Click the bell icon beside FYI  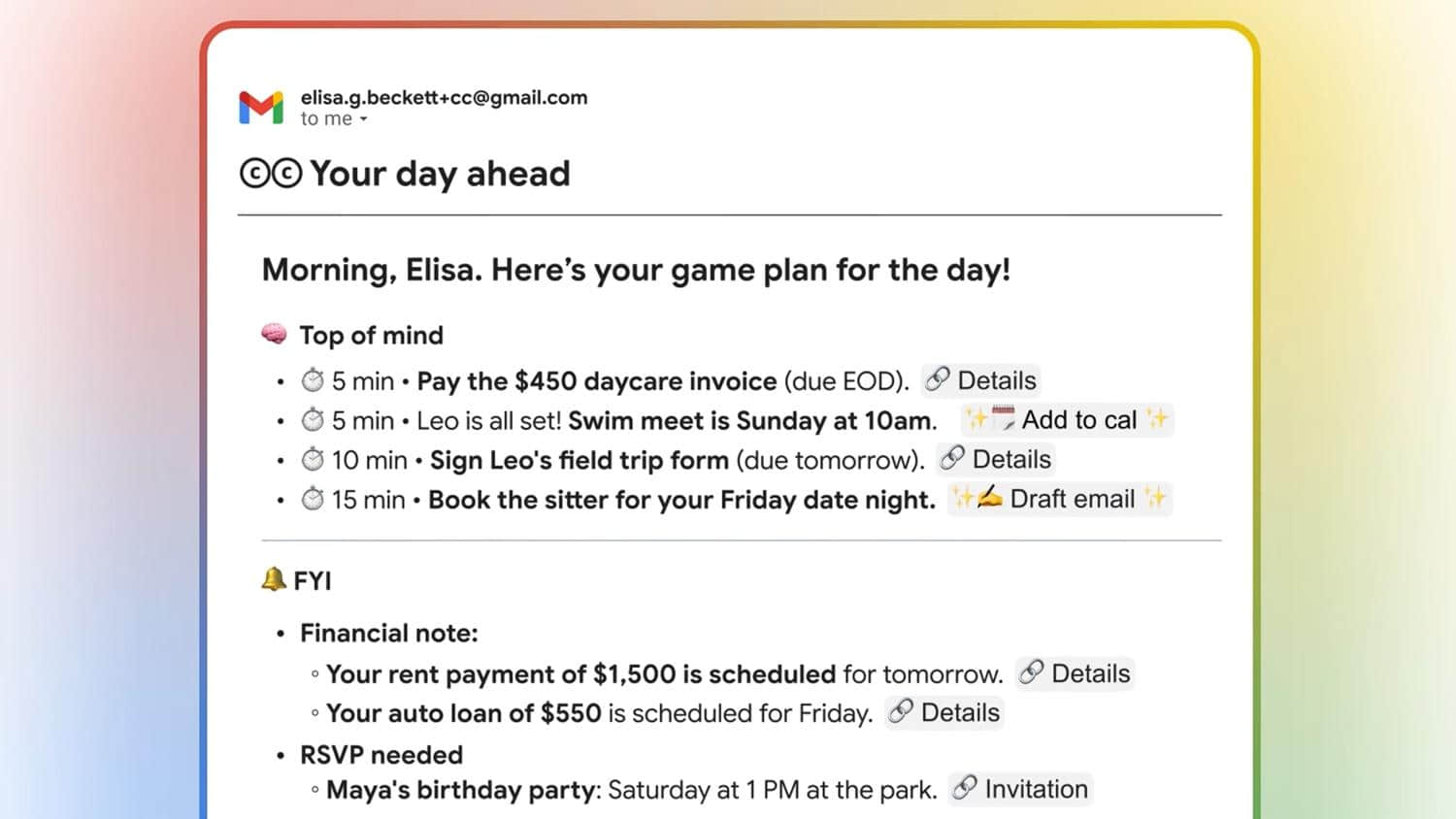[x=274, y=580]
